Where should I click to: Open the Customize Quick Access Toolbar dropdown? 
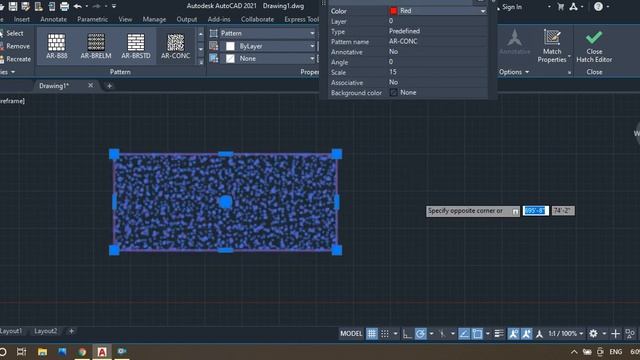click(114, 6)
